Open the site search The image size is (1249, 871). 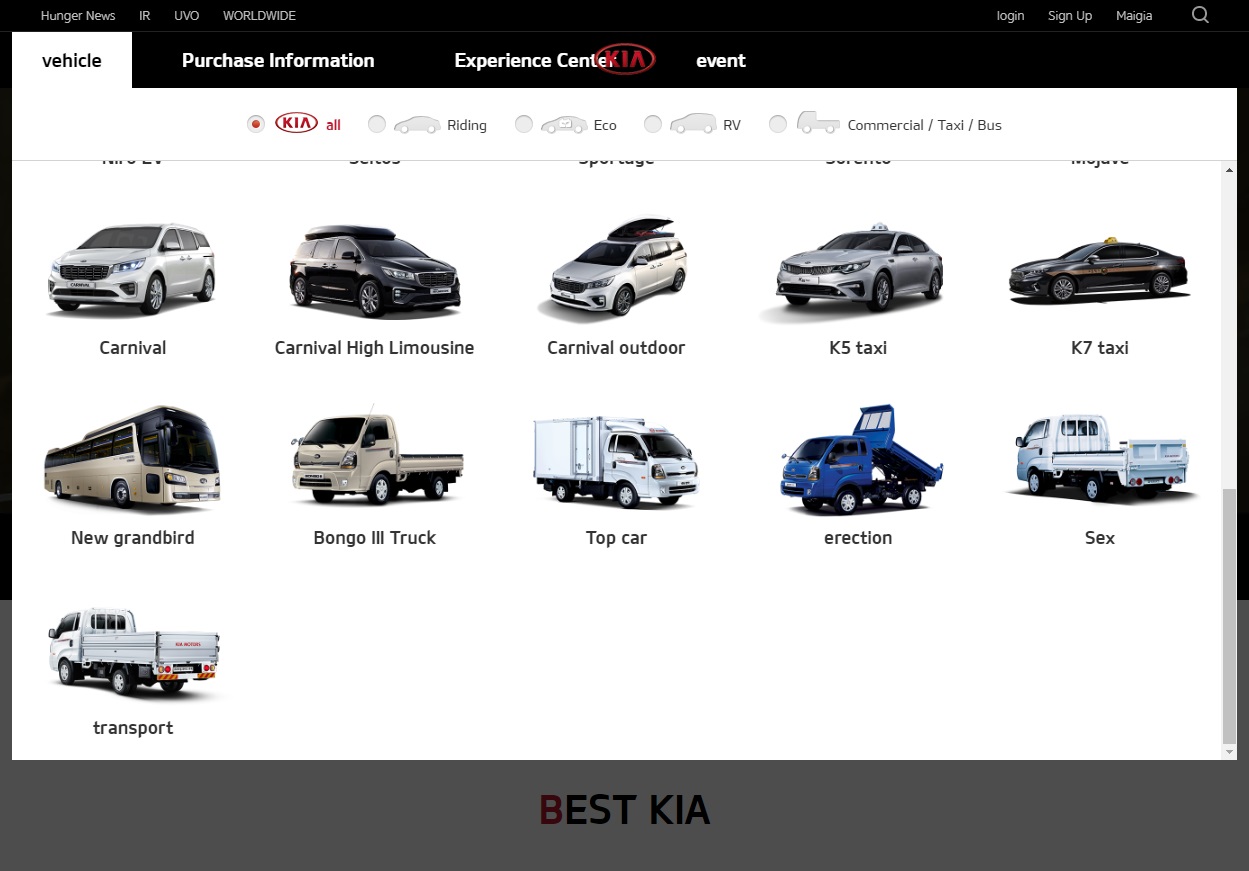click(x=1200, y=16)
